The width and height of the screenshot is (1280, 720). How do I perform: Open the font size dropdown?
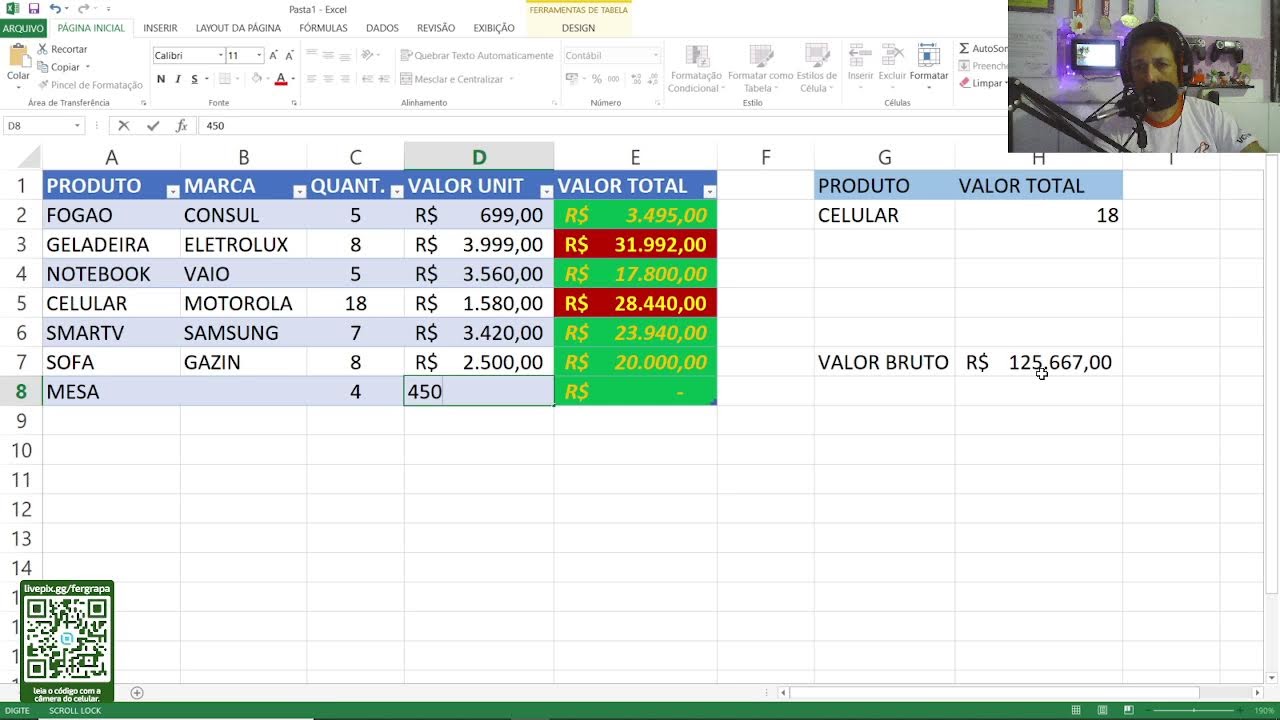pyautogui.click(x=259, y=56)
